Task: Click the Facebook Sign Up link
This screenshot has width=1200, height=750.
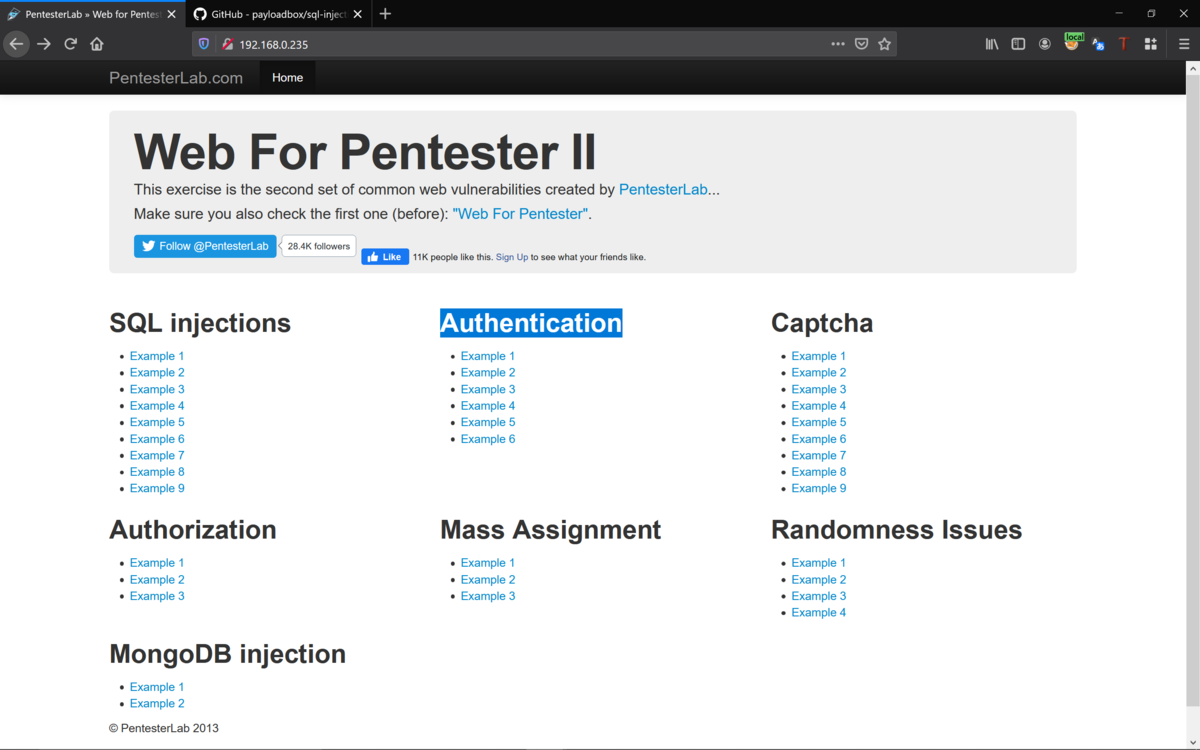Action: tap(512, 257)
